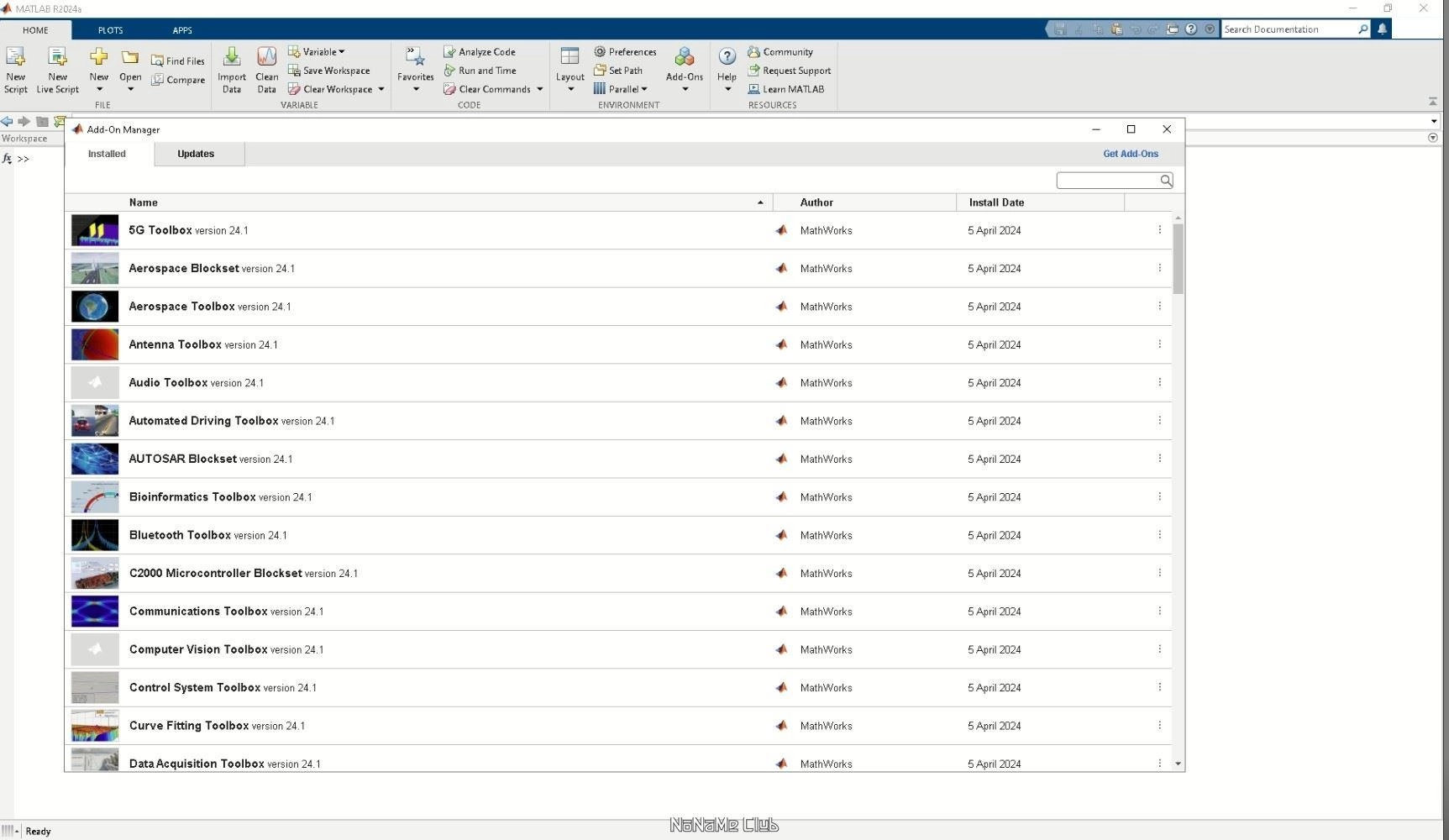Click Compare files

click(177, 80)
